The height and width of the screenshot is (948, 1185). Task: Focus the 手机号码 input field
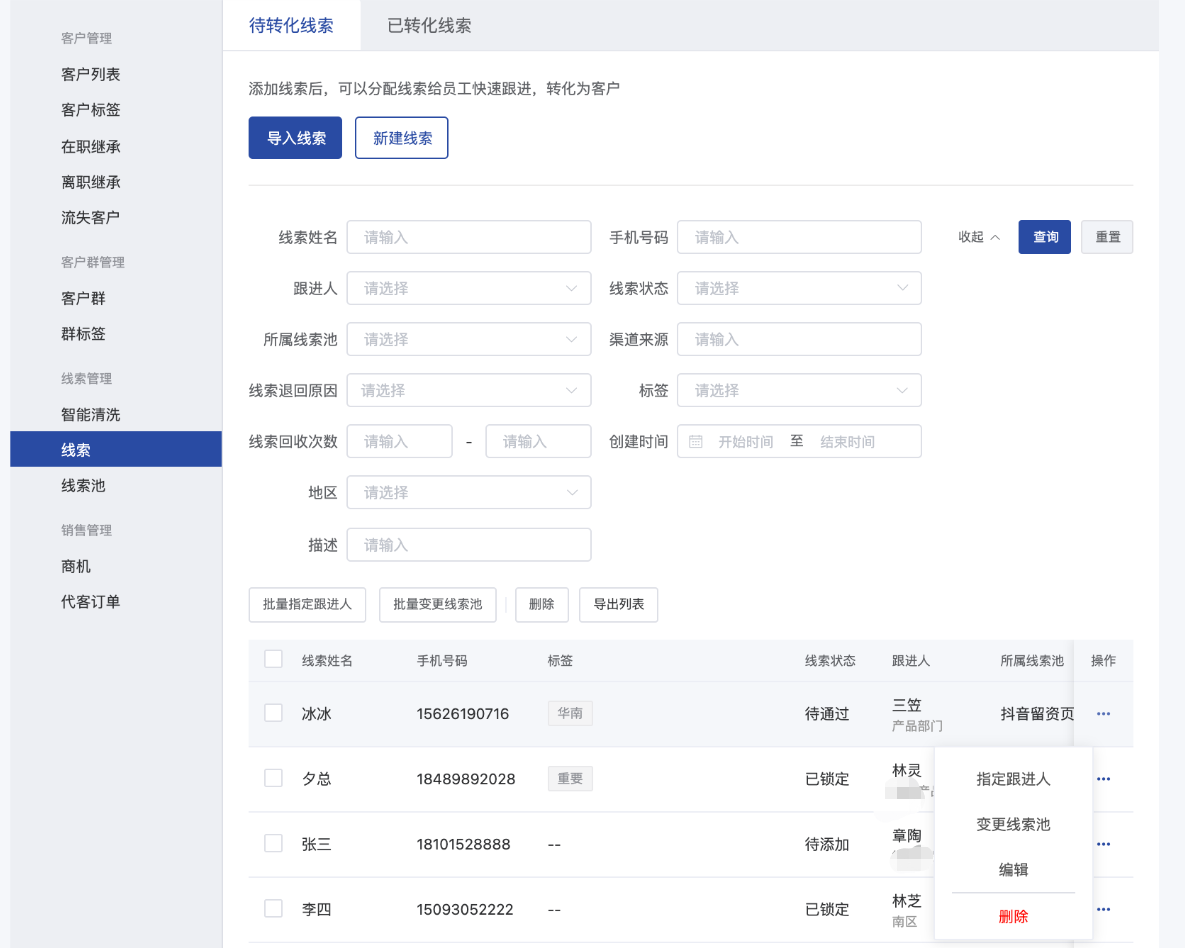[x=799, y=237]
